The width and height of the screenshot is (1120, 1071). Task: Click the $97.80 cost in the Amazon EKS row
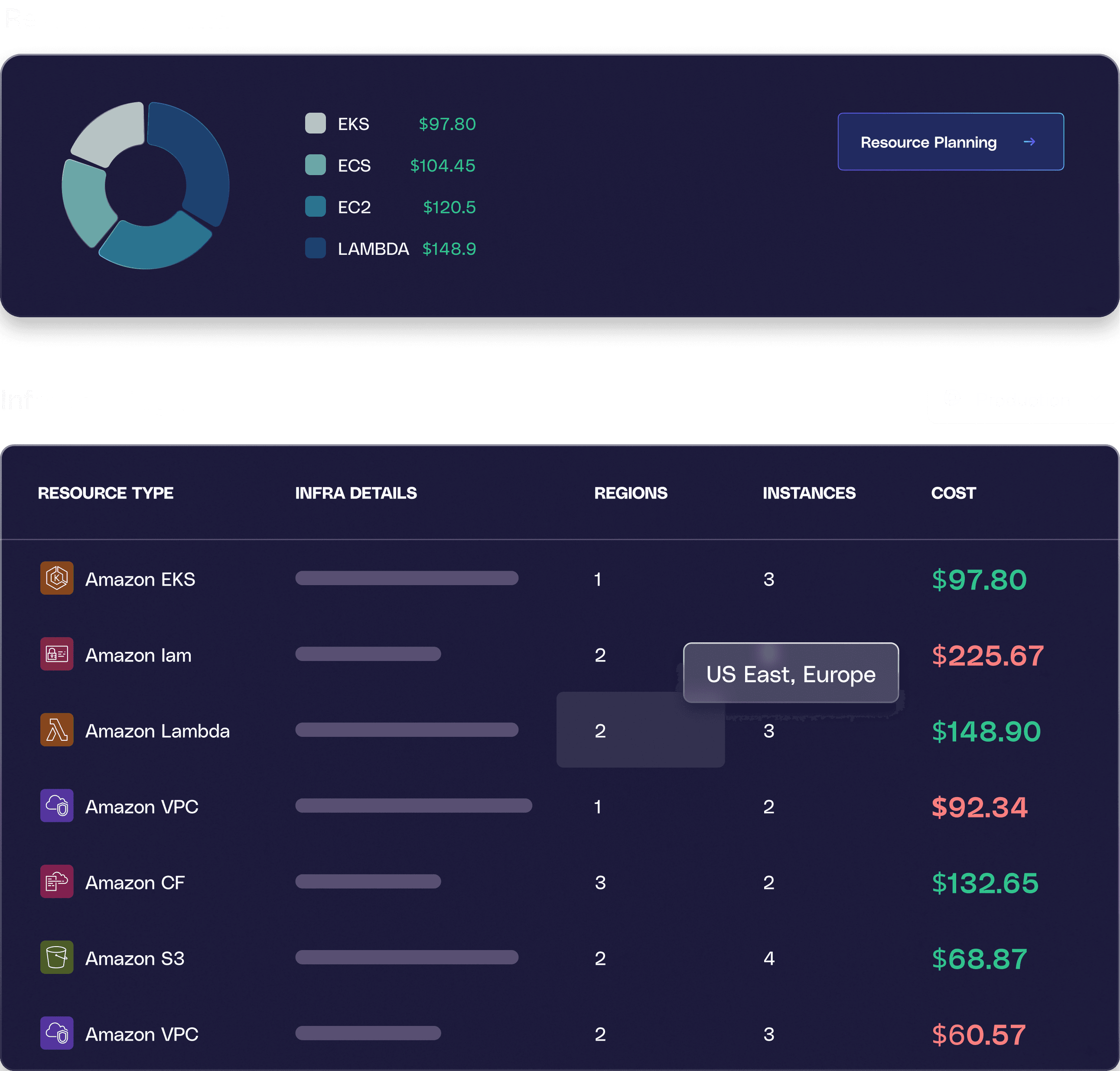click(979, 580)
